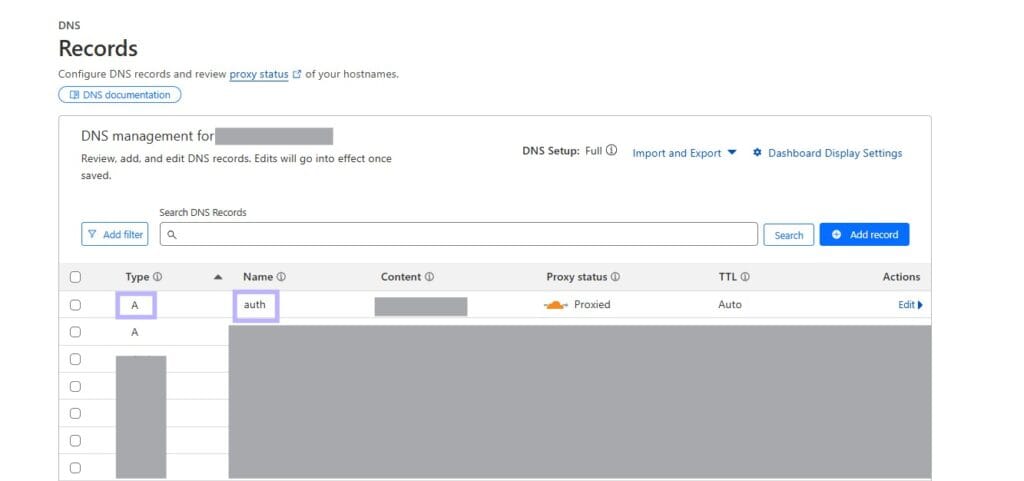
Task: Click the Proxy status column header
Action: [x=577, y=277]
